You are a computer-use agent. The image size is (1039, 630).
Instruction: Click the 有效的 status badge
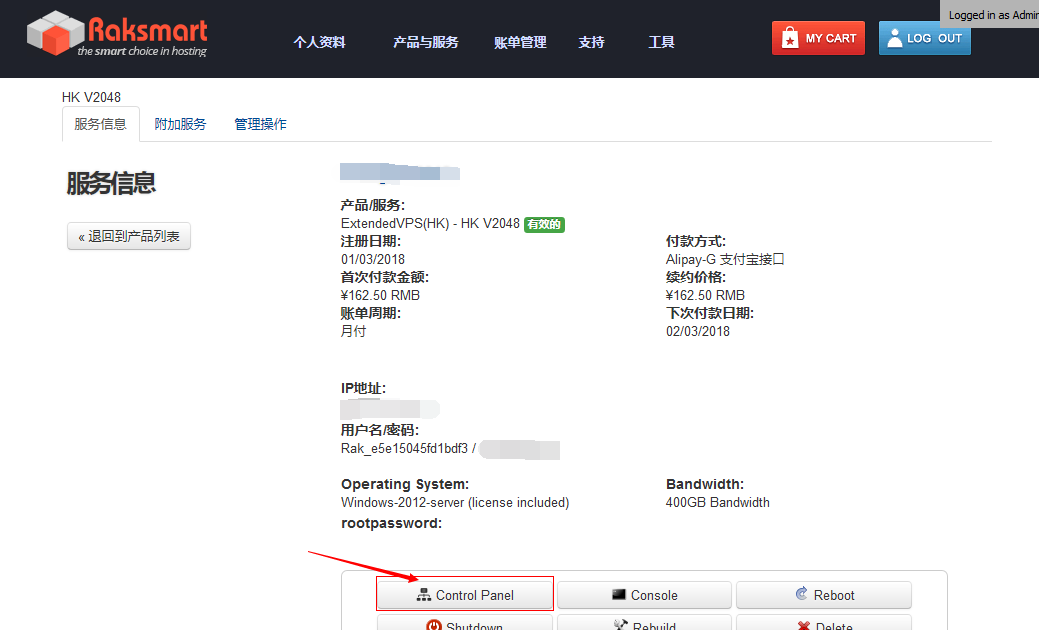pyautogui.click(x=544, y=225)
